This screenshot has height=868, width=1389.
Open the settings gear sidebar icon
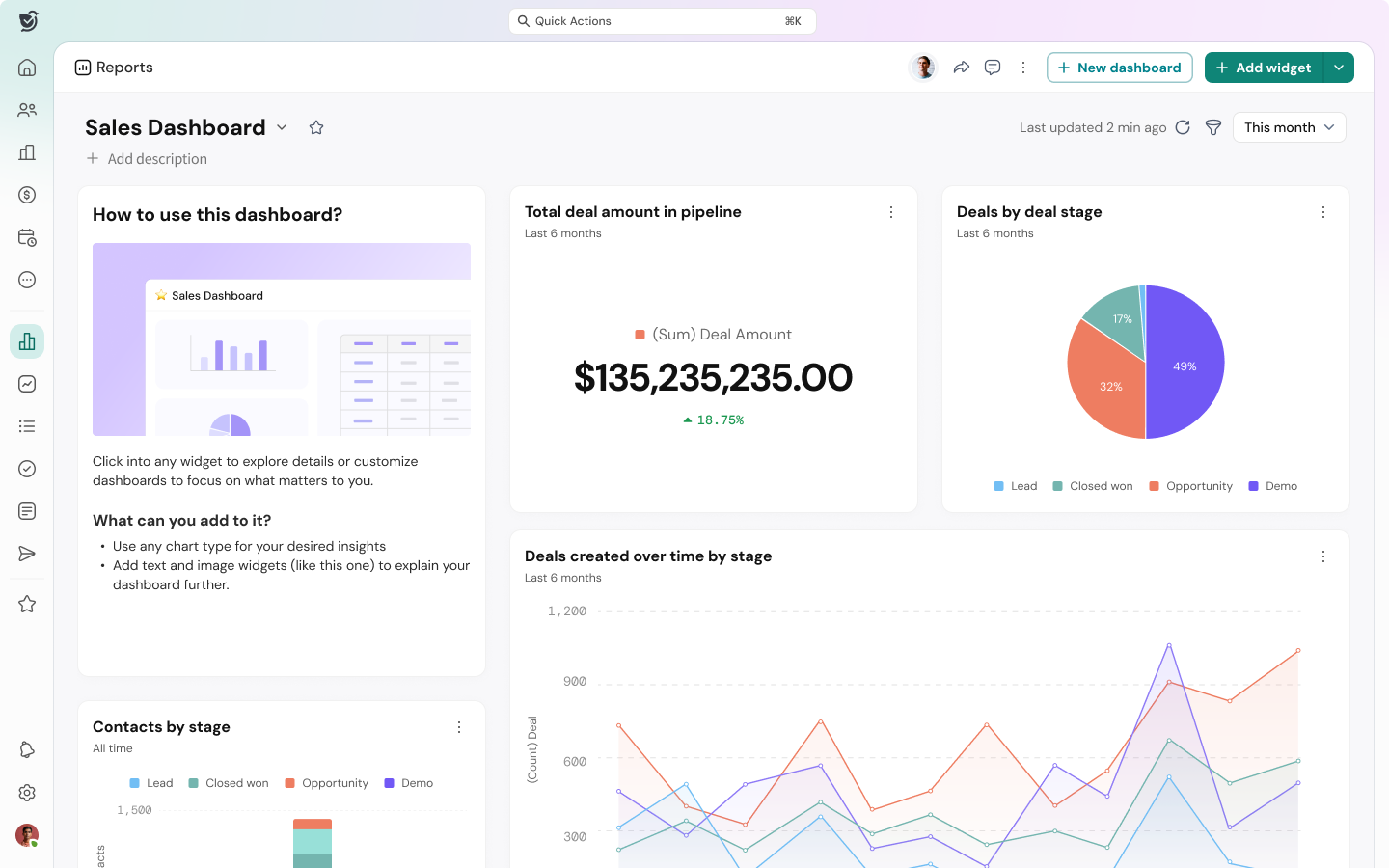[27, 793]
